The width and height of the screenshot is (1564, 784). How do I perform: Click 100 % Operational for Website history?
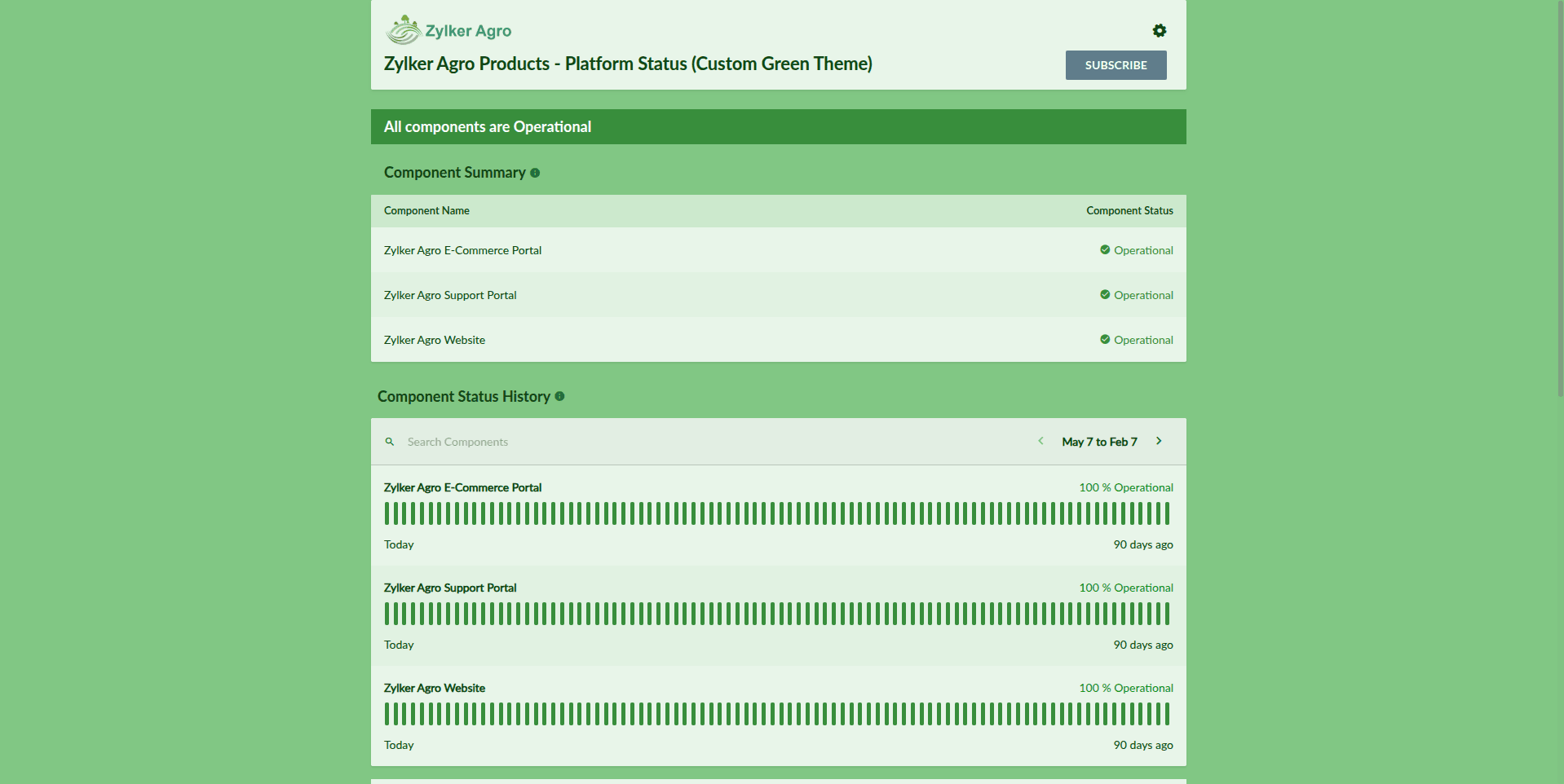(x=1126, y=688)
